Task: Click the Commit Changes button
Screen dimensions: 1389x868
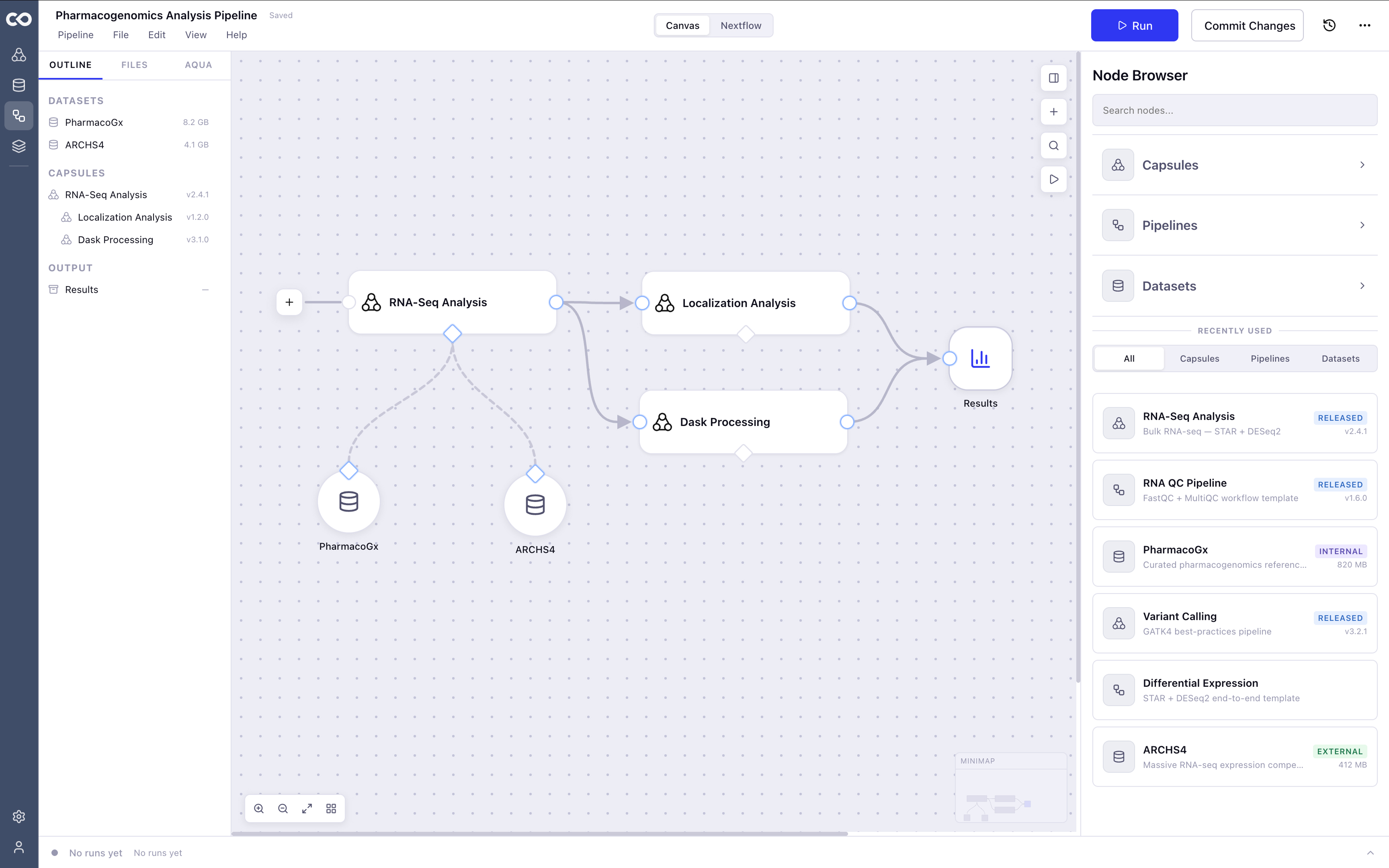Action: (1248, 25)
